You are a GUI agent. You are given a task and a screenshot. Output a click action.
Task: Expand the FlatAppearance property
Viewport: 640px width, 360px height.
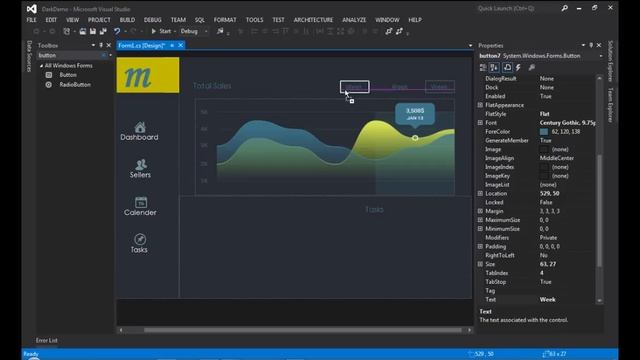tap(480, 105)
